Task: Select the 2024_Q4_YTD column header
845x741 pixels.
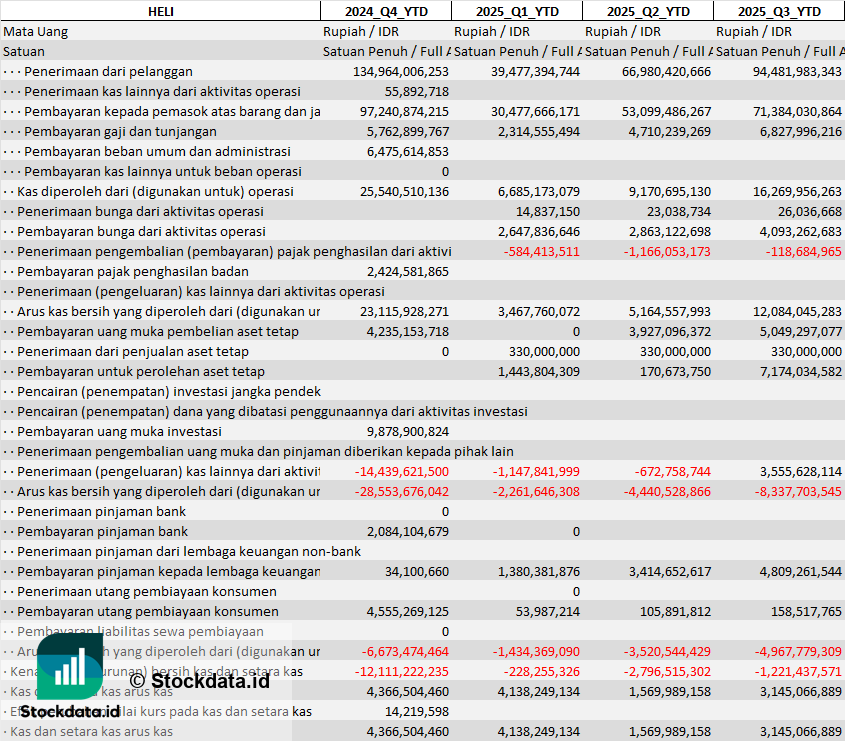Action: [x=386, y=11]
